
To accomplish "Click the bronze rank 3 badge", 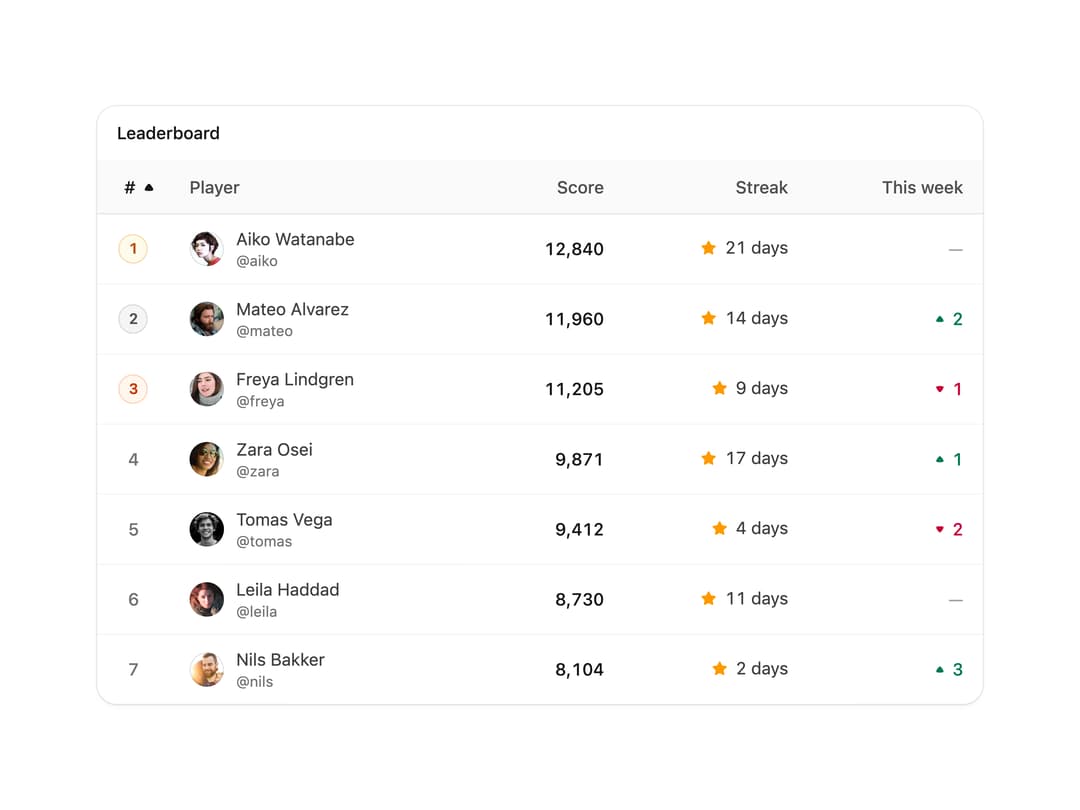I will pos(133,389).
